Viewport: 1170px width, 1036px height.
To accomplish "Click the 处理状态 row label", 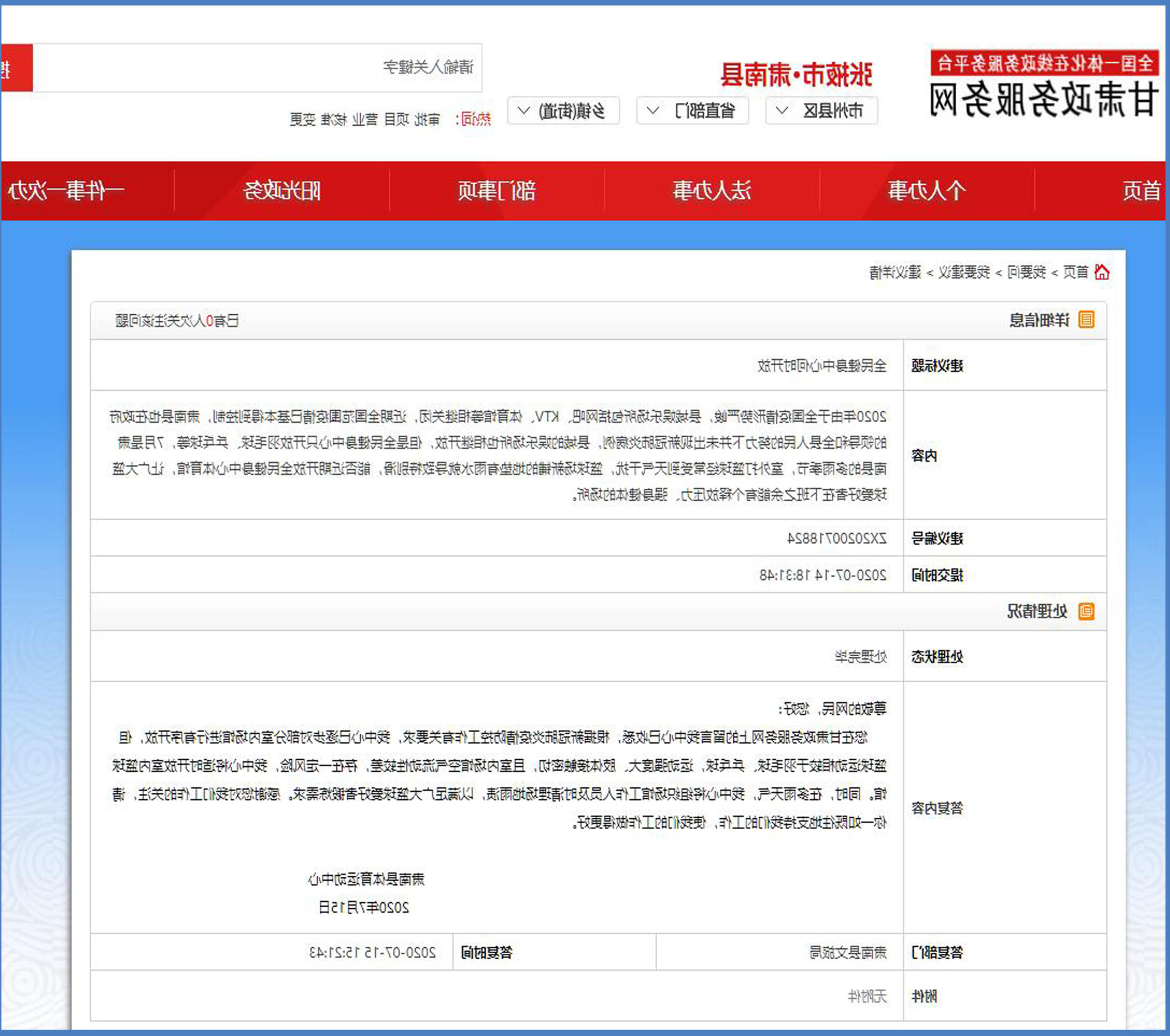I will [938, 657].
